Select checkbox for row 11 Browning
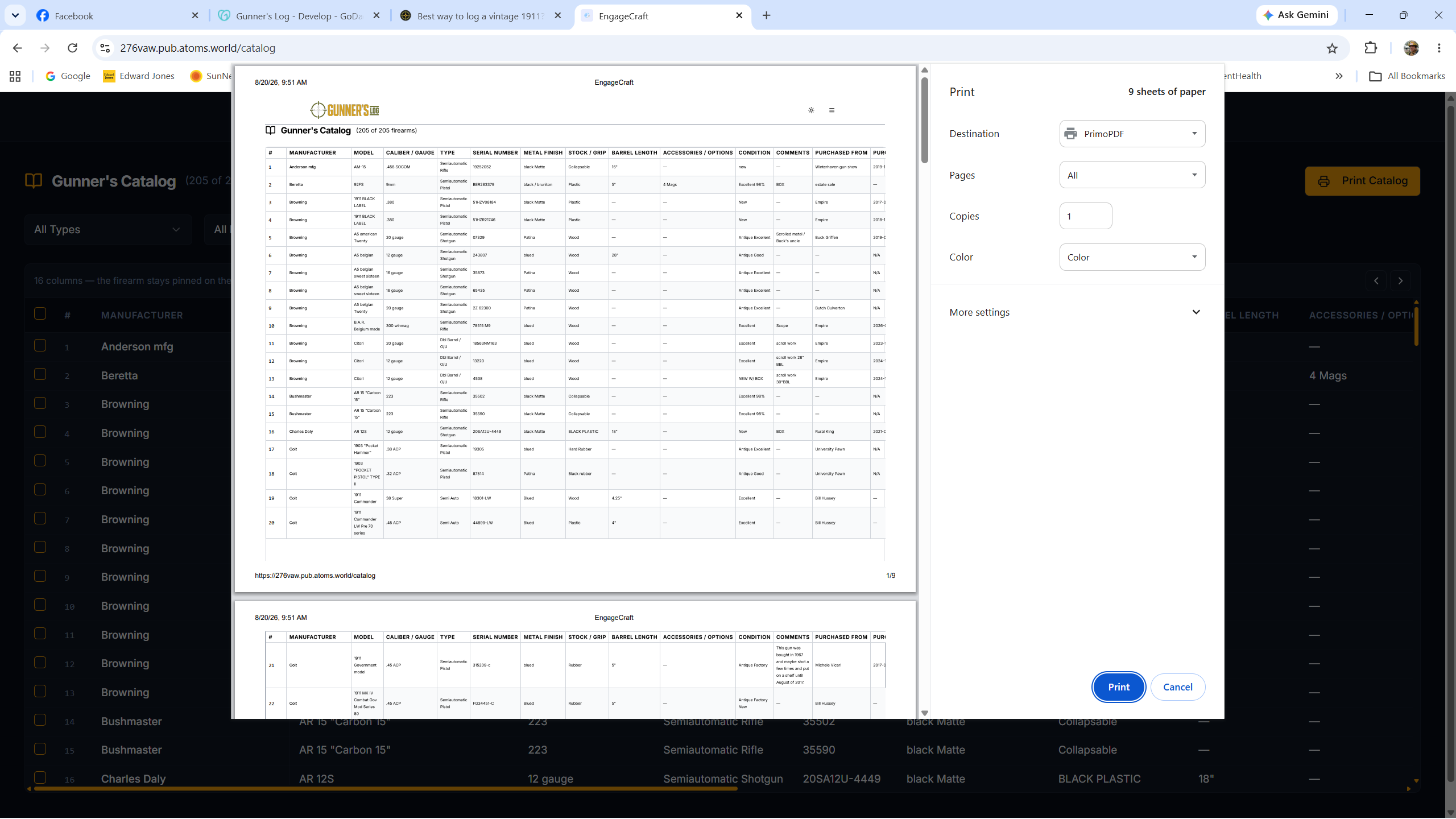 (x=40, y=634)
